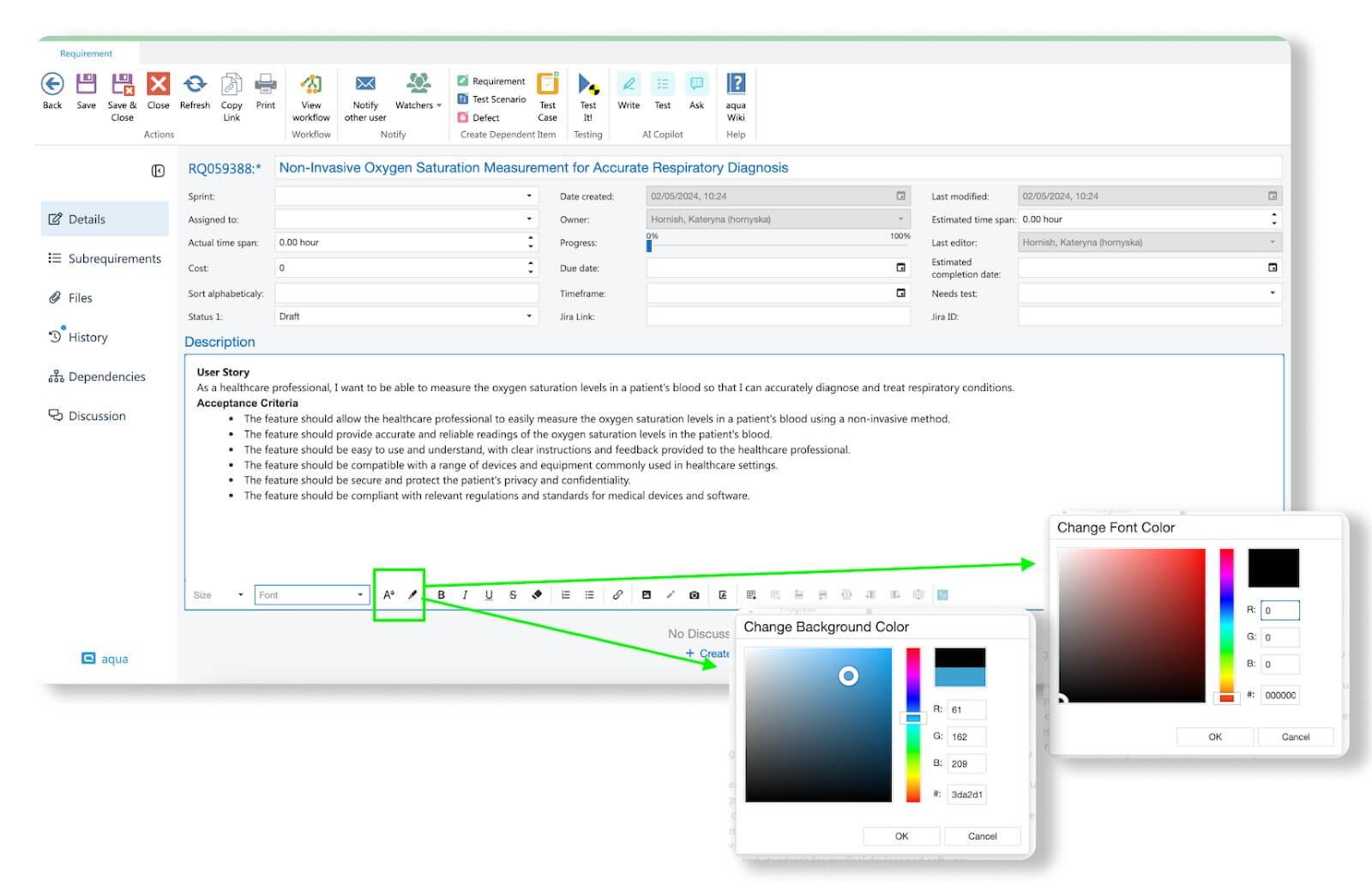
Task: Open the Status 1 Draft dropdown
Action: click(529, 316)
